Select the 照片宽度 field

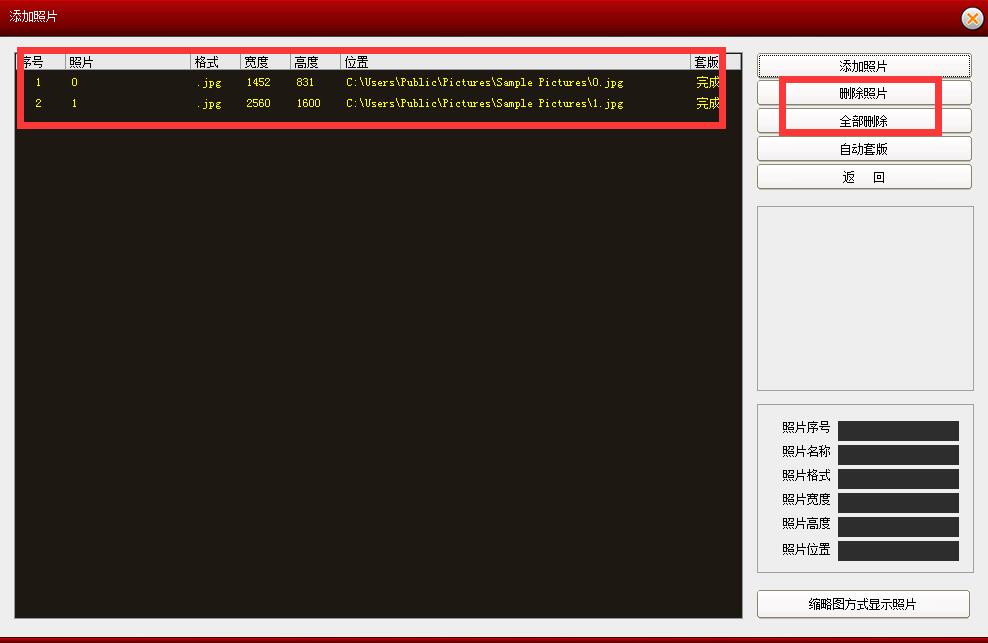pyautogui.click(x=897, y=503)
